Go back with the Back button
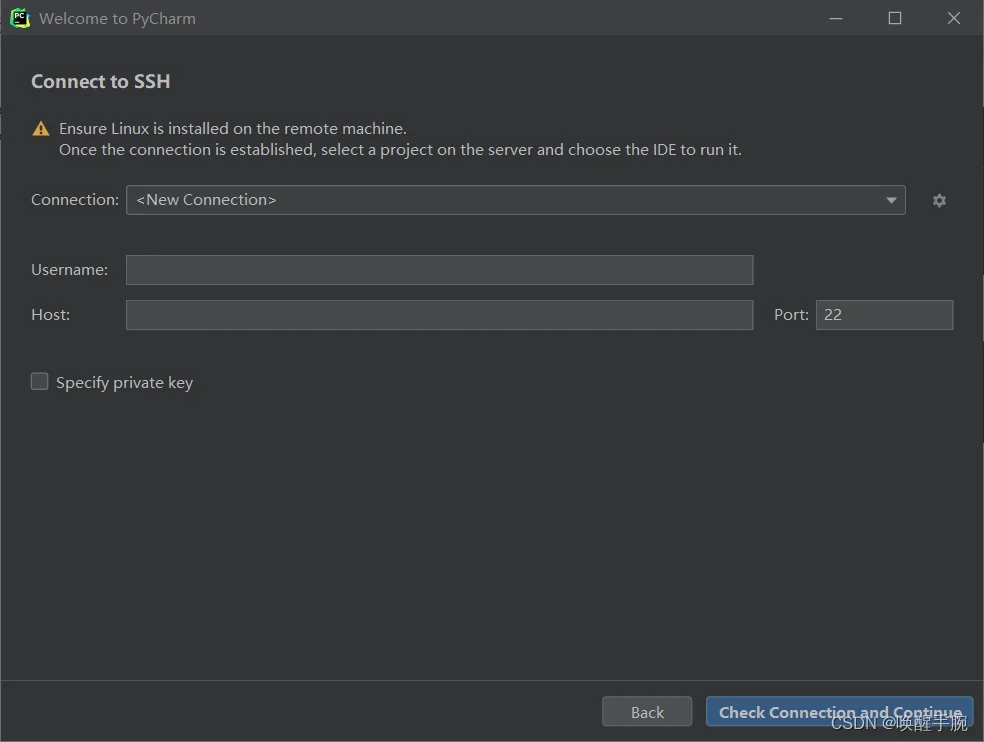984x742 pixels. pos(647,712)
